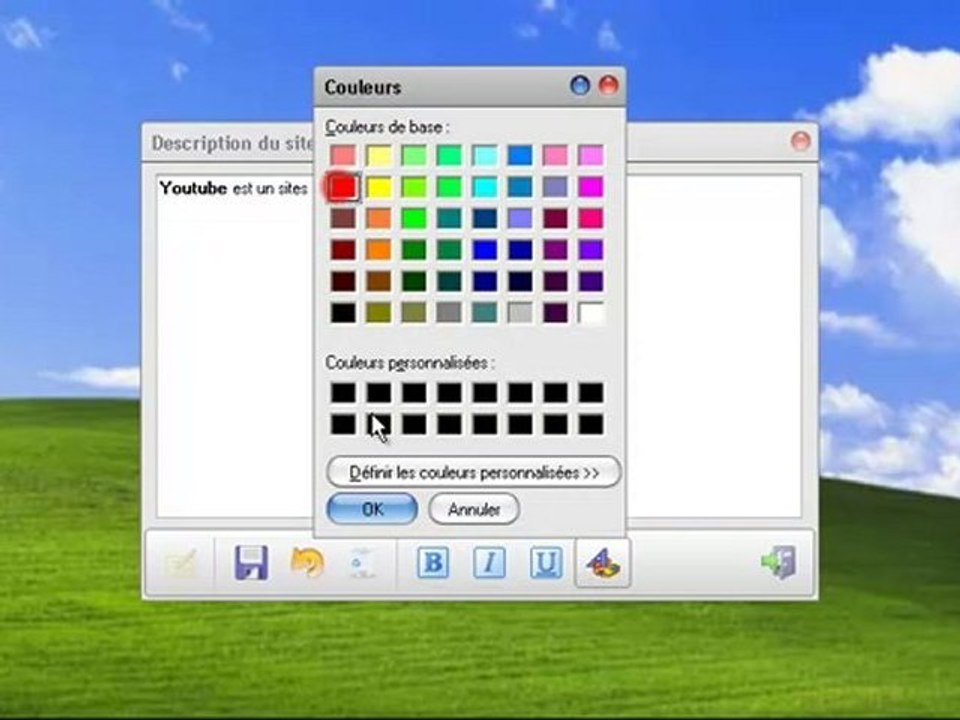Select the highlighted pure red swatch
960x720 pixels.
tap(343, 187)
